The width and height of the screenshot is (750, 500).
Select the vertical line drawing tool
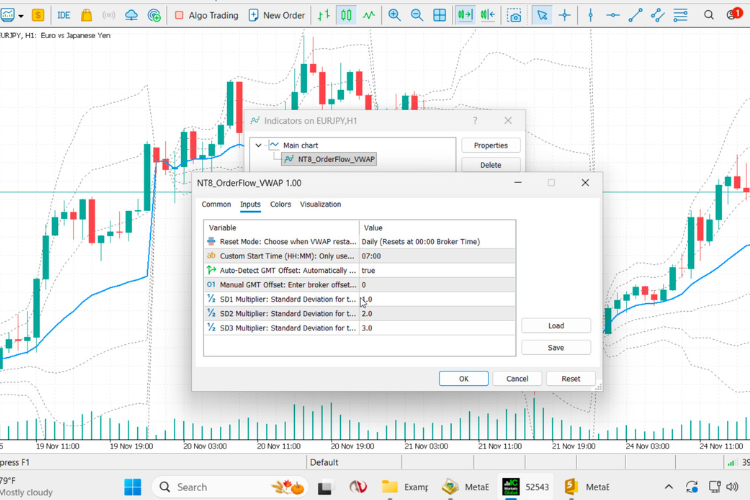(590, 15)
